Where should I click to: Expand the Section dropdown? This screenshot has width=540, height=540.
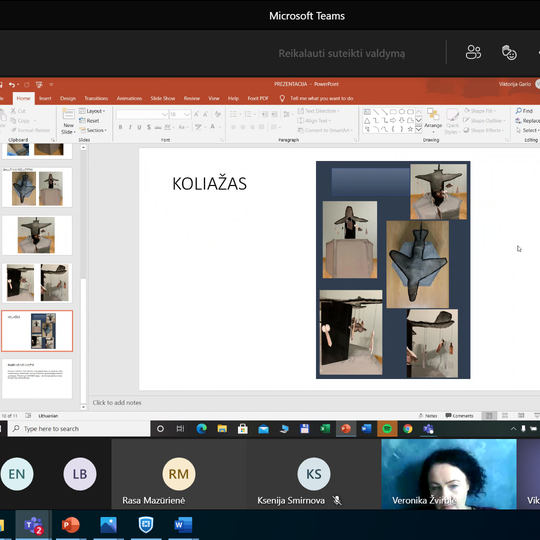[x=93, y=130]
